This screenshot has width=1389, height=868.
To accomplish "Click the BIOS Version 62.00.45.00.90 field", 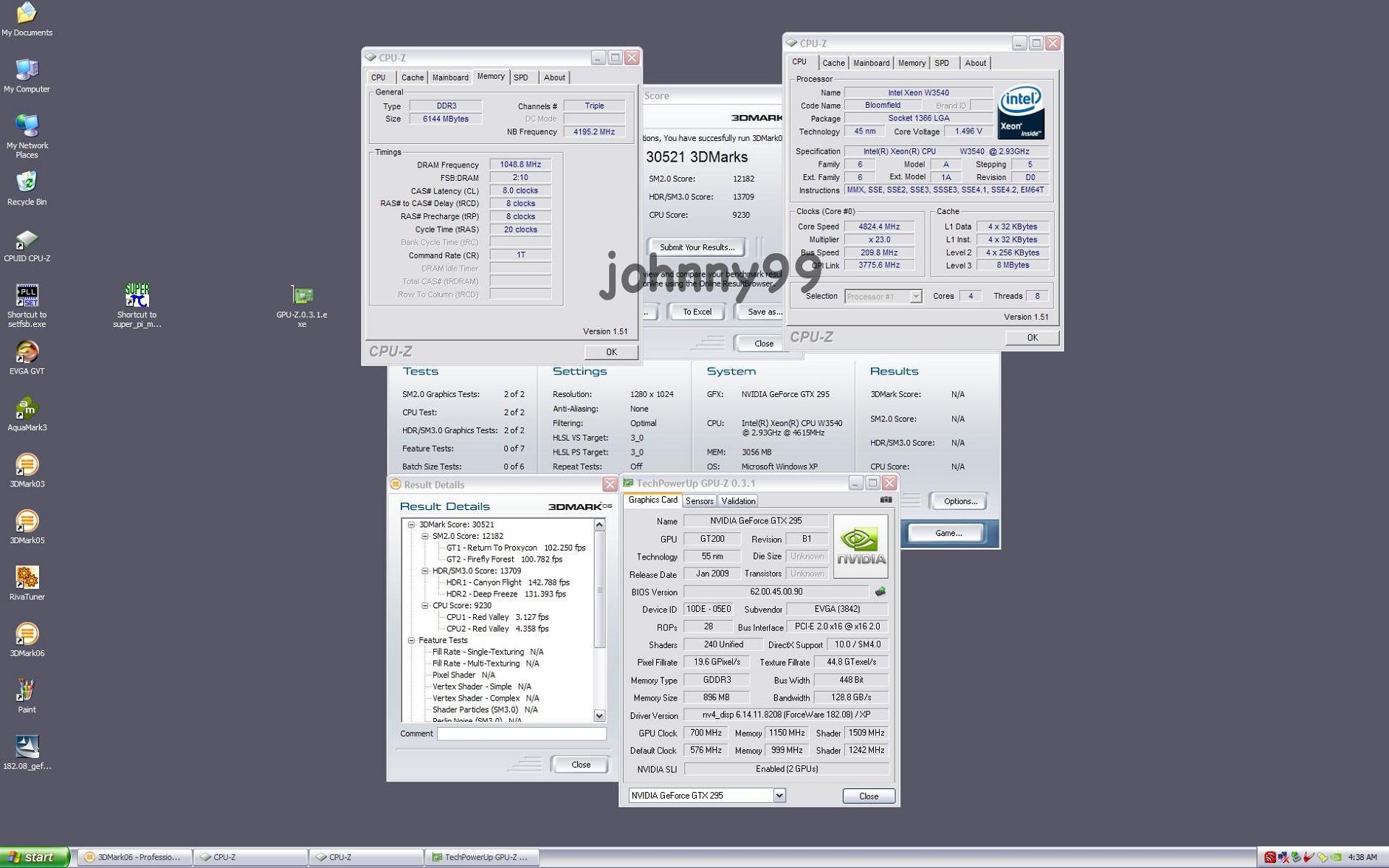I will point(776,592).
